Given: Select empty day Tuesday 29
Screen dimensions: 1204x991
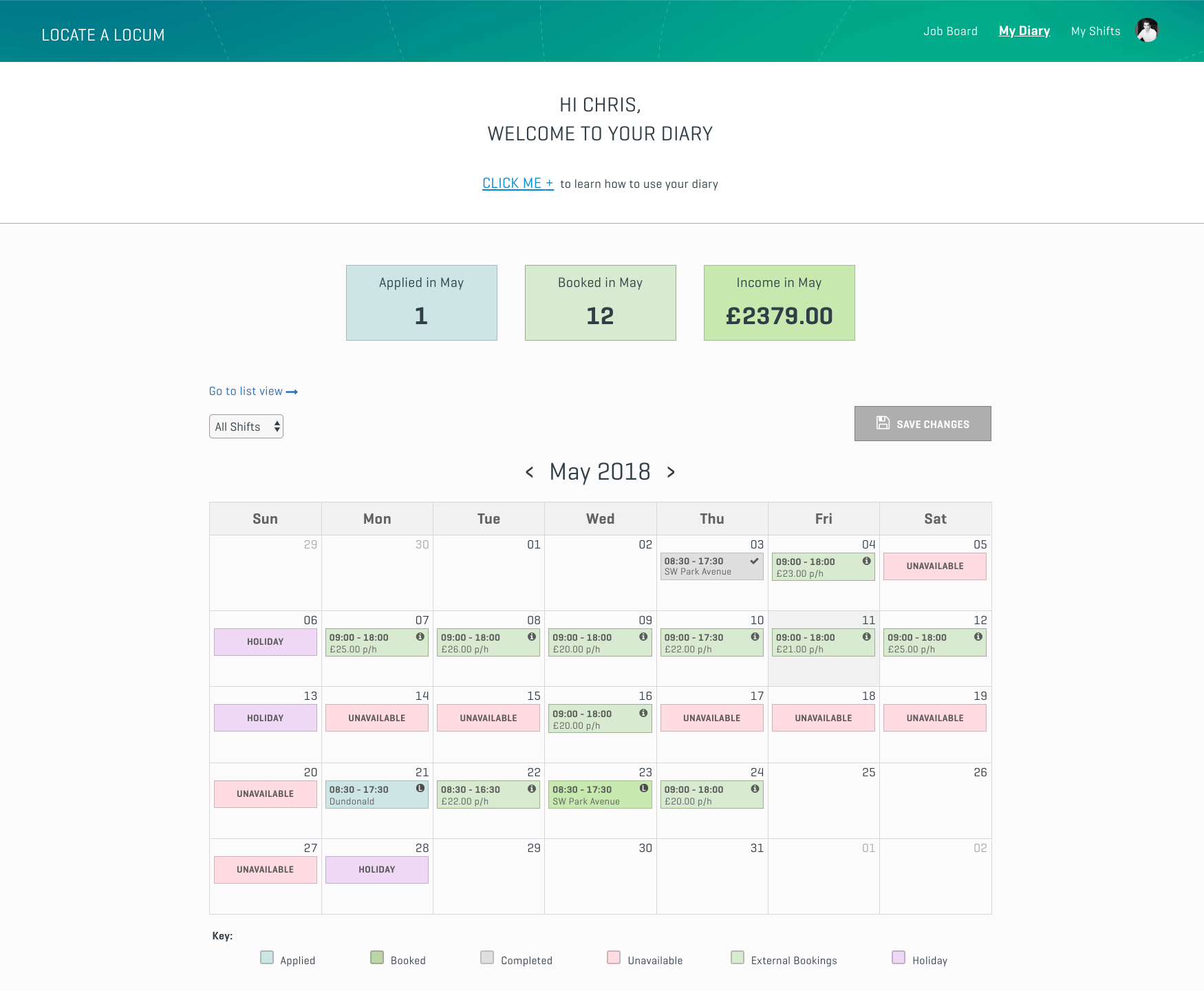Looking at the screenshot, I should (x=488, y=876).
